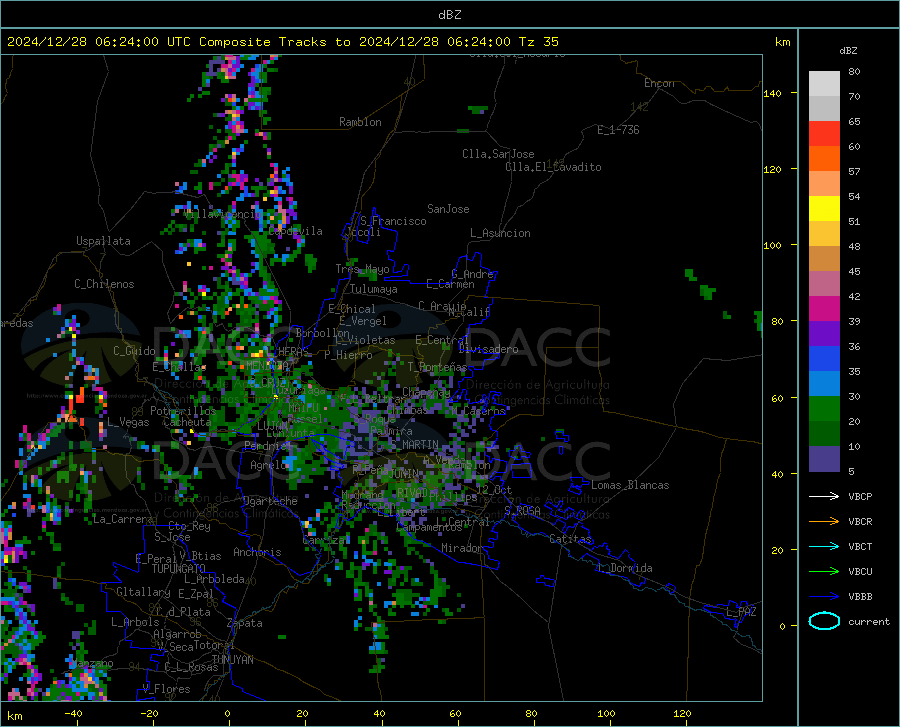The image size is (900, 727).
Task: Select the red 65 dBZ color swatch
Action: [824, 134]
